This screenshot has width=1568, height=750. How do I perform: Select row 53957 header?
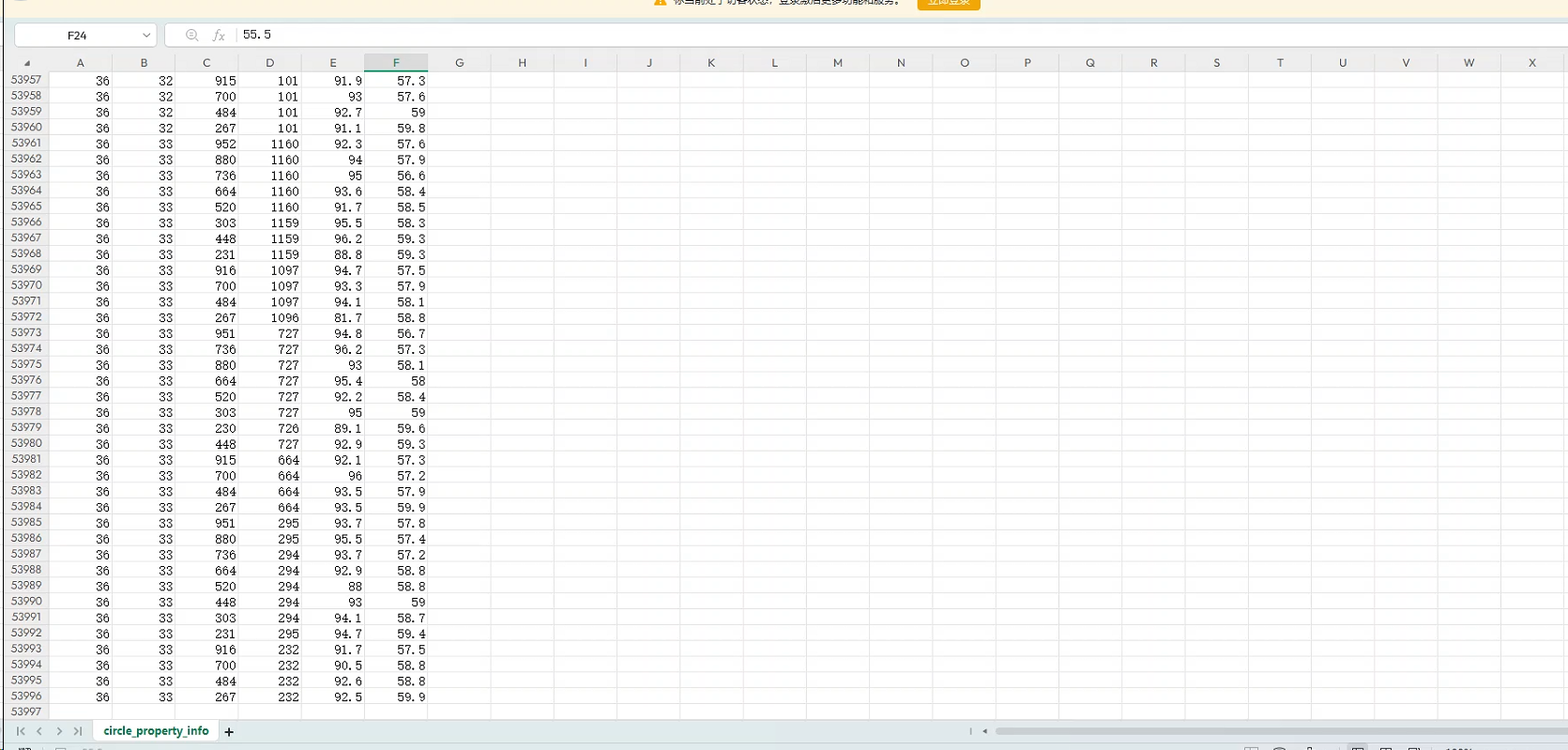[x=26, y=80]
